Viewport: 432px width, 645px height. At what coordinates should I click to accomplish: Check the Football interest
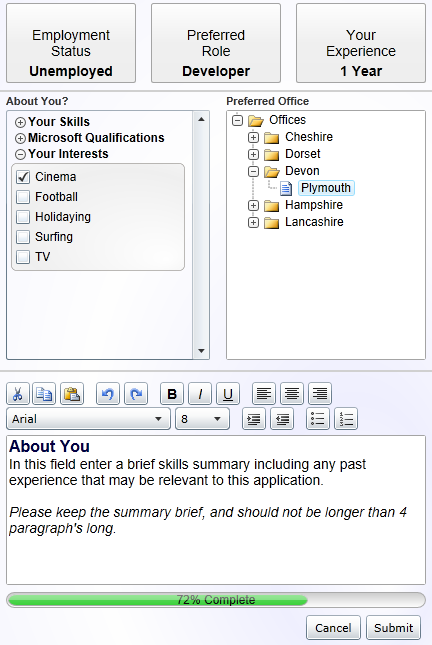point(23,197)
